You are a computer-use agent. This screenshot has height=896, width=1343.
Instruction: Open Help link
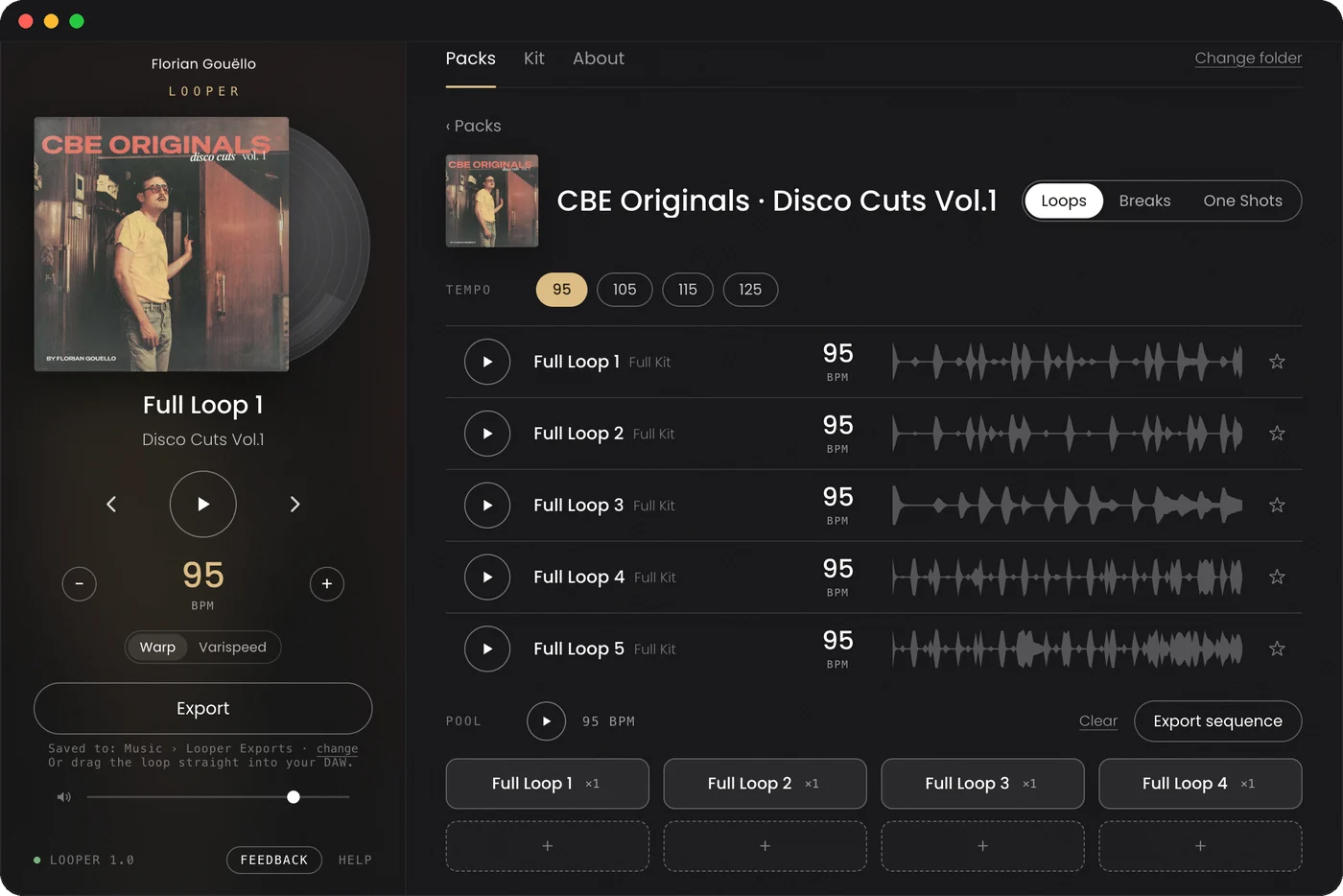click(355, 861)
